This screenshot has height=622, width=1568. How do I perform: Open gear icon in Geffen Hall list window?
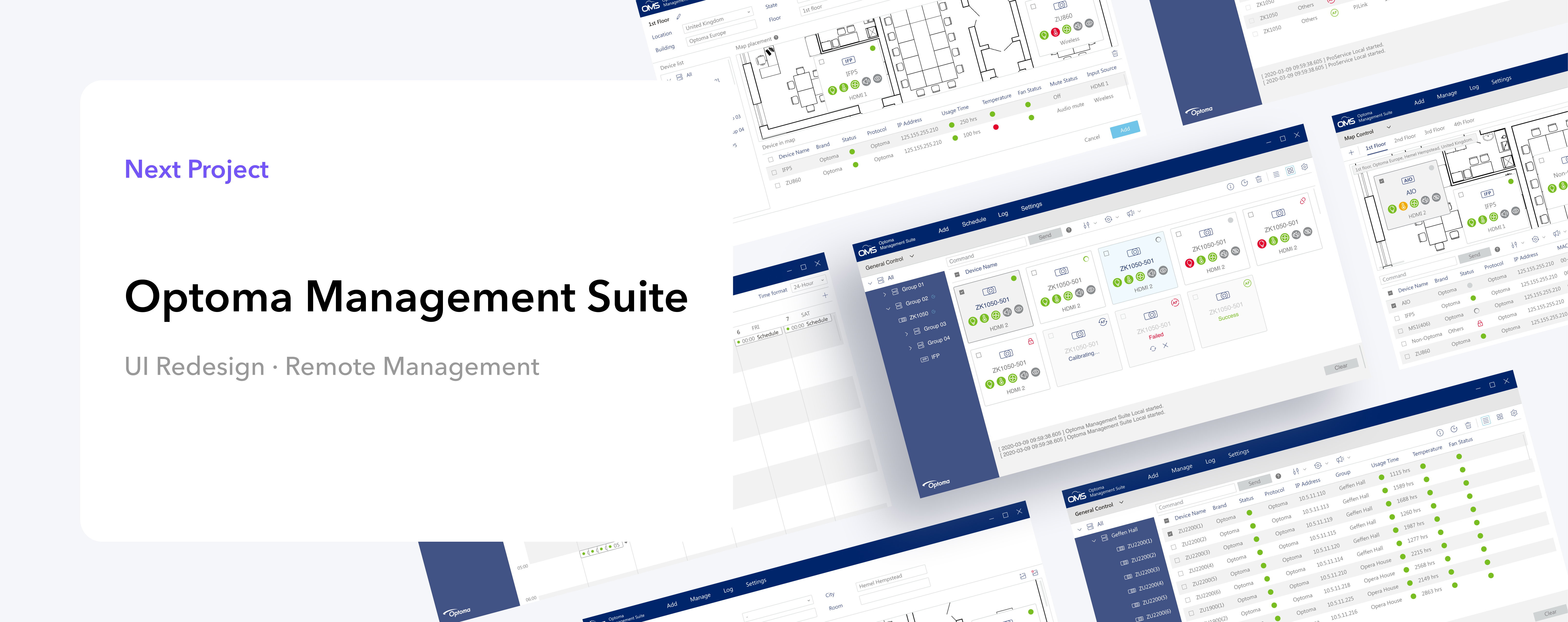tap(1514, 413)
